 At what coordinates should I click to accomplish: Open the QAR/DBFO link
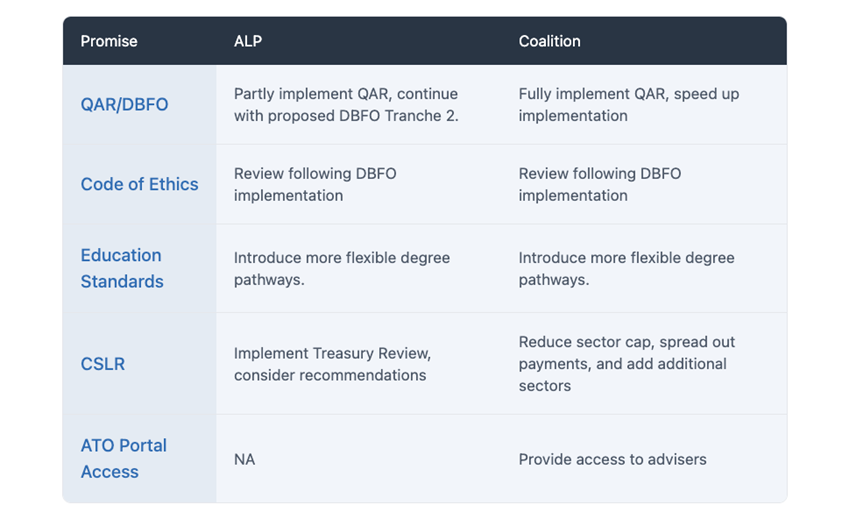tap(124, 104)
